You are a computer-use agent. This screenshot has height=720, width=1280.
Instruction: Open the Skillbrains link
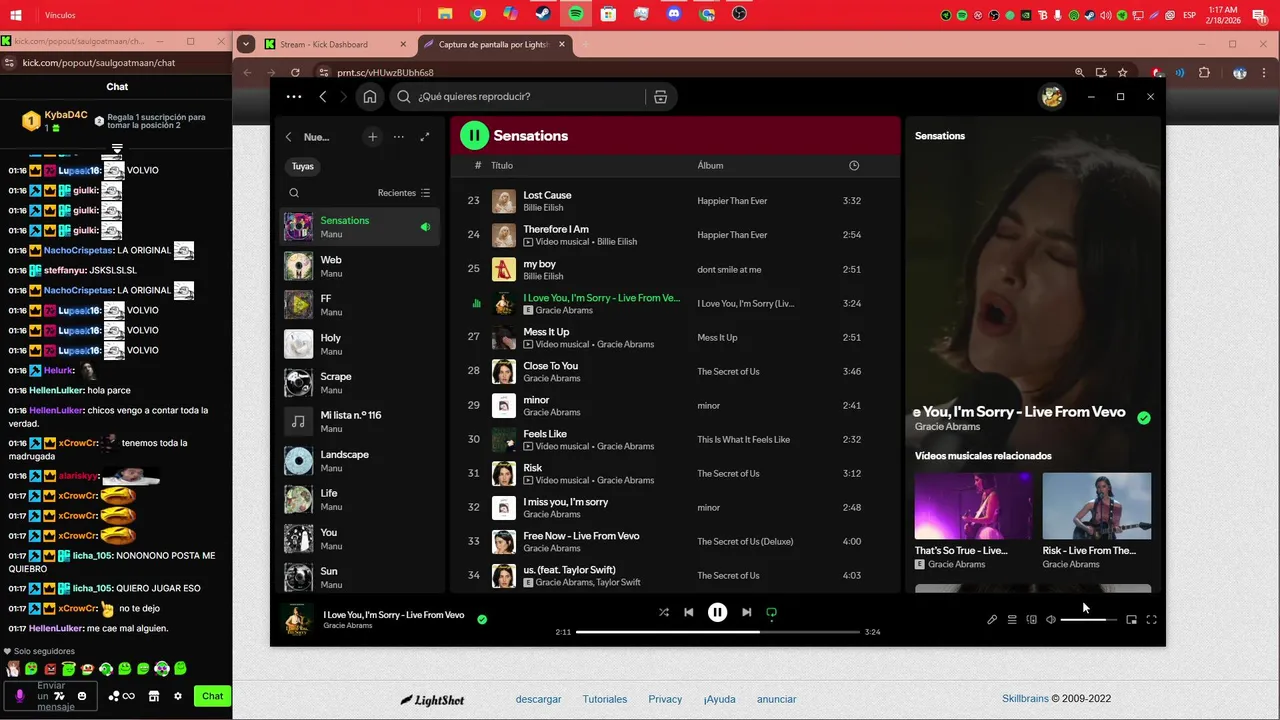(x=1025, y=699)
